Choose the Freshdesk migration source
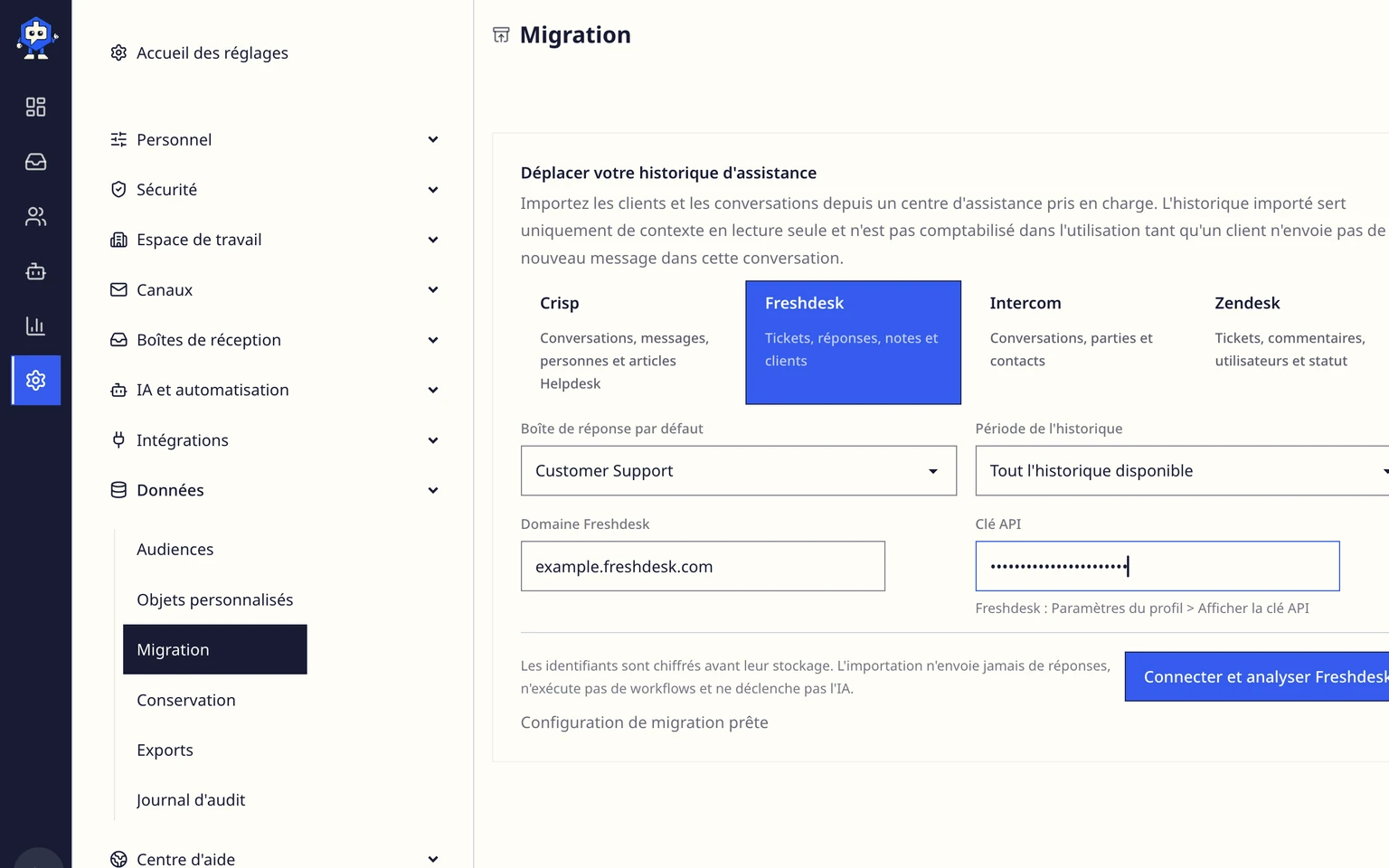This screenshot has width=1389, height=868. coord(853,342)
